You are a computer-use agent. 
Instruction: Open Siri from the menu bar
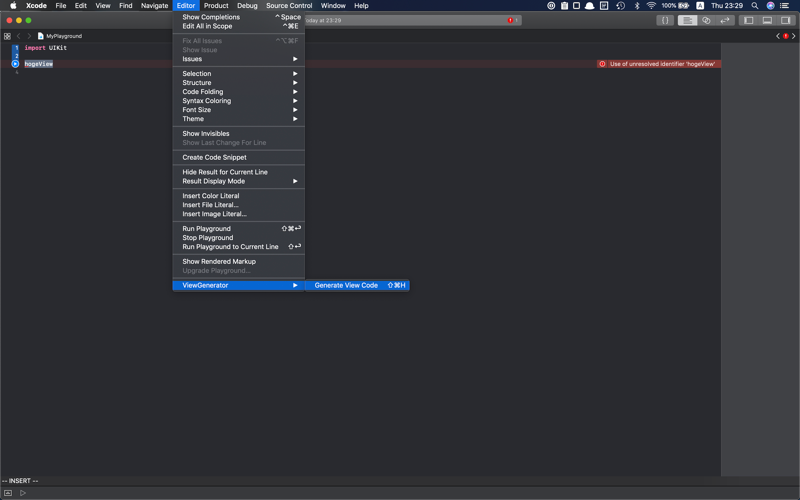point(770,6)
